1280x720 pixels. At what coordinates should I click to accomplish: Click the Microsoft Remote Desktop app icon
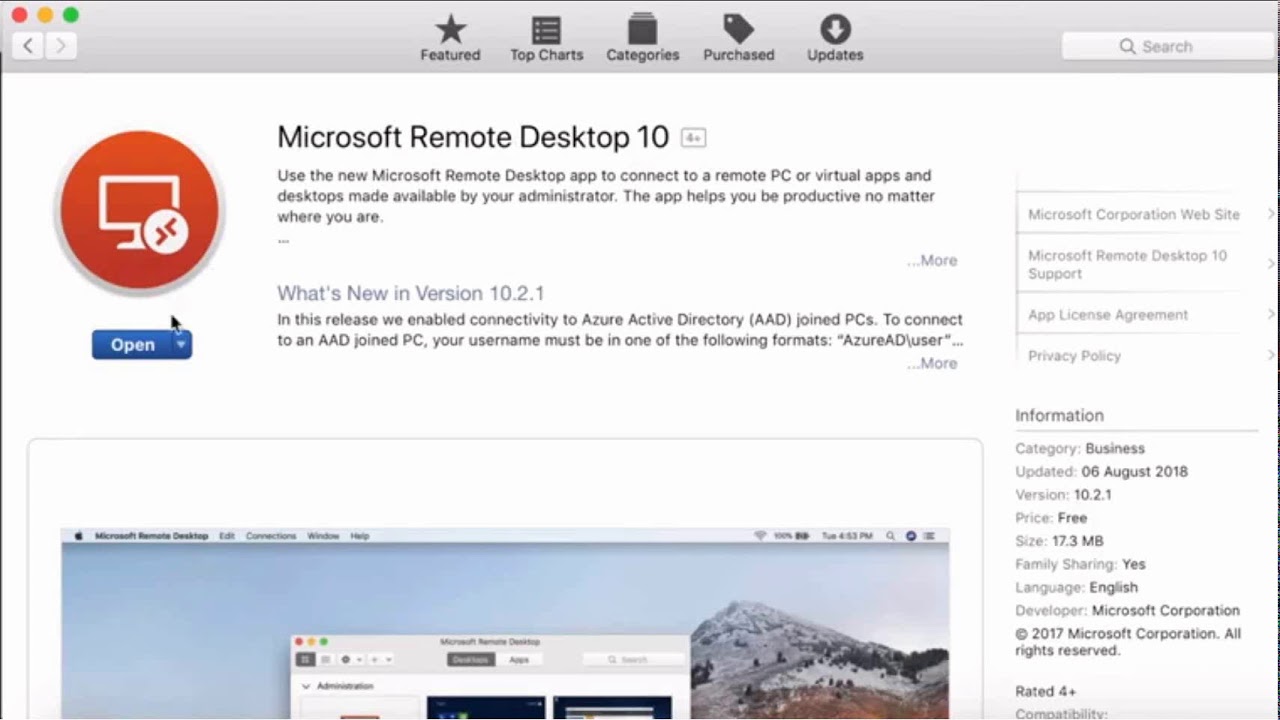point(139,212)
